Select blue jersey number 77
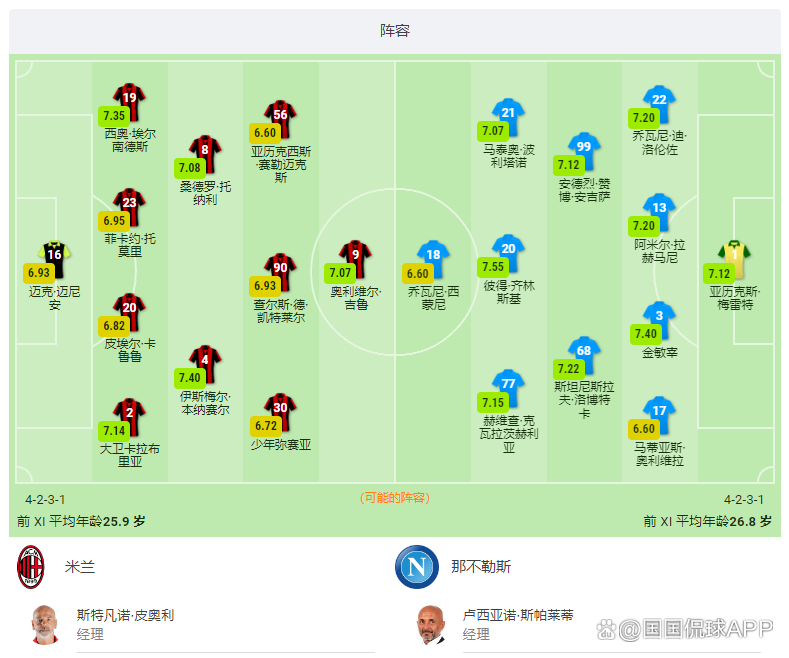This screenshot has width=789, height=658. point(508,388)
